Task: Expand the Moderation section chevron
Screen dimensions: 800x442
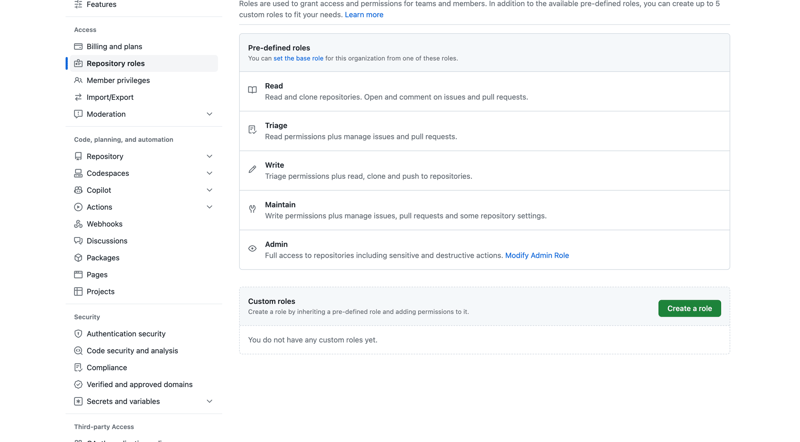Action: coord(209,114)
